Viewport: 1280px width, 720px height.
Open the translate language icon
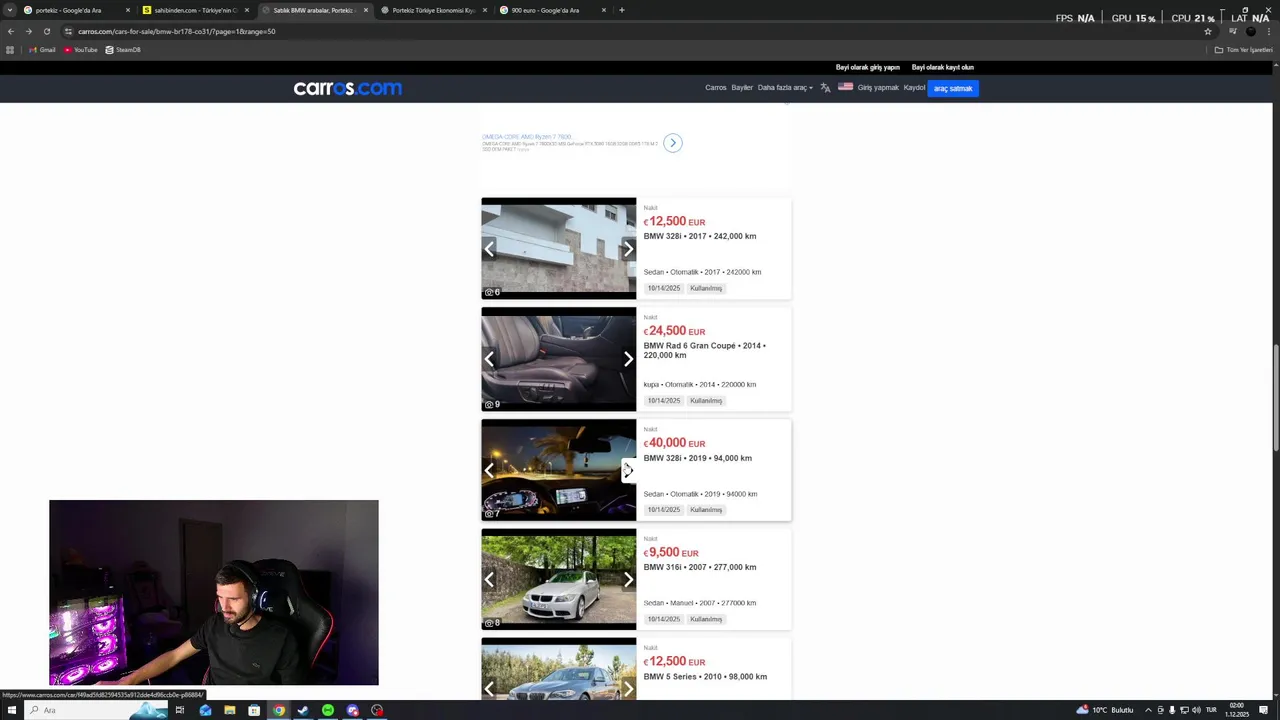tap(825, 88)
